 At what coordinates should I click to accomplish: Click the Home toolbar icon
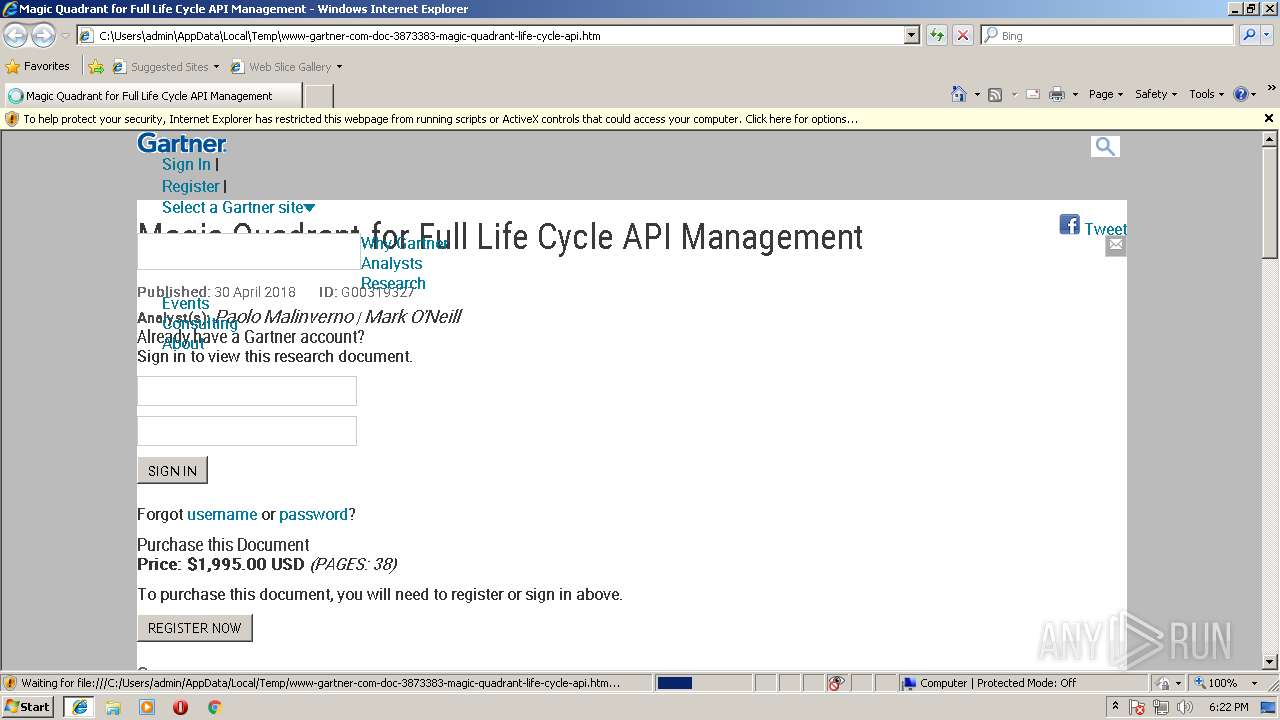959,94
